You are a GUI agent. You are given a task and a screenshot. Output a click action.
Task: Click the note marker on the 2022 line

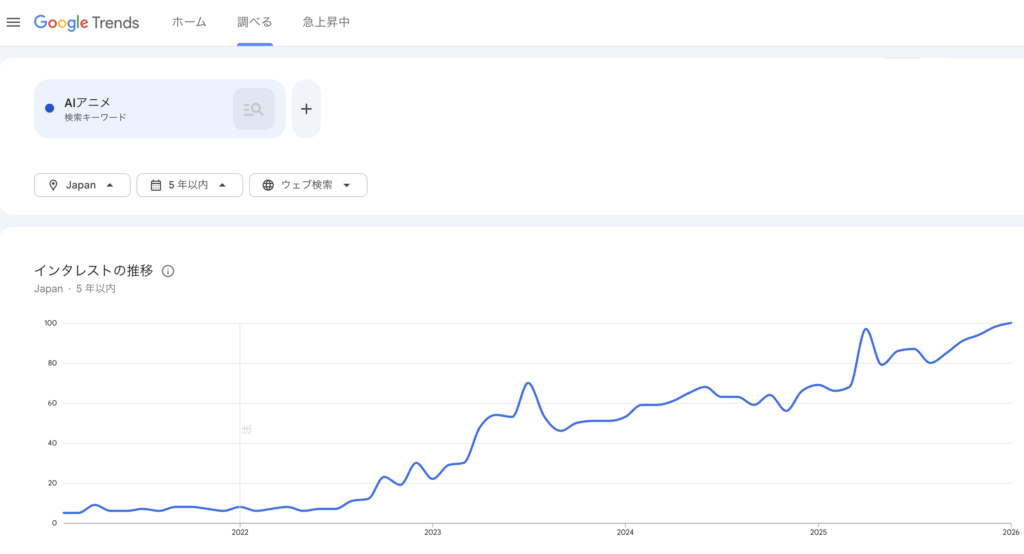(246, 429)
